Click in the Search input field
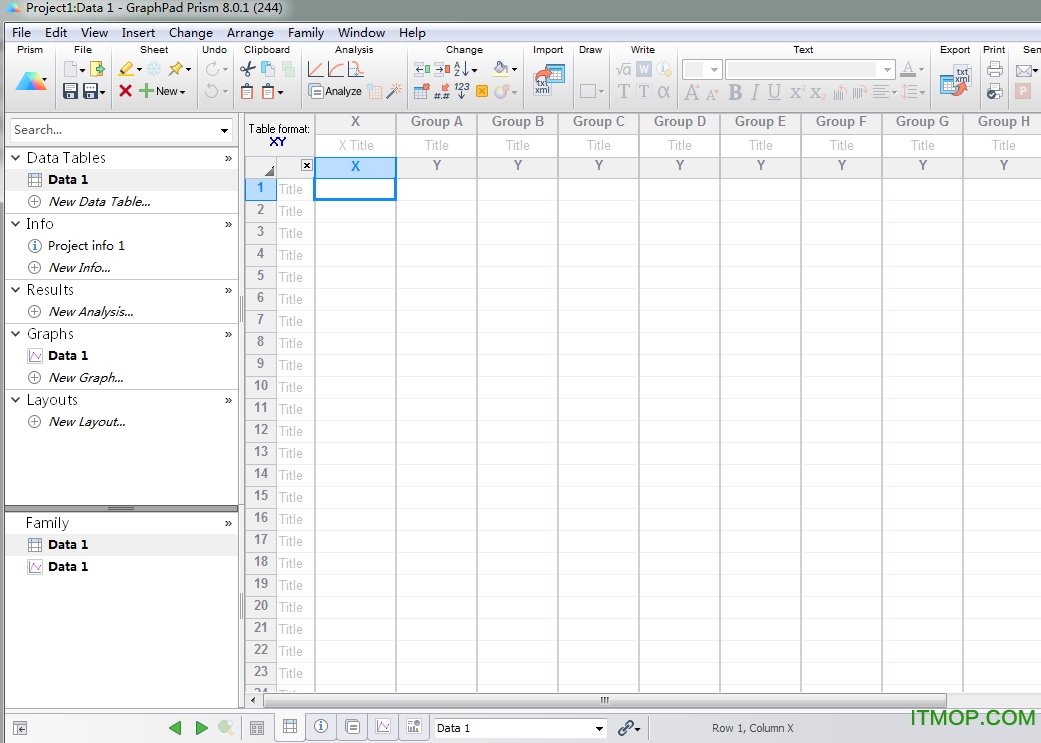Viewport: 1041px width, 743px height. pos(113,130)
